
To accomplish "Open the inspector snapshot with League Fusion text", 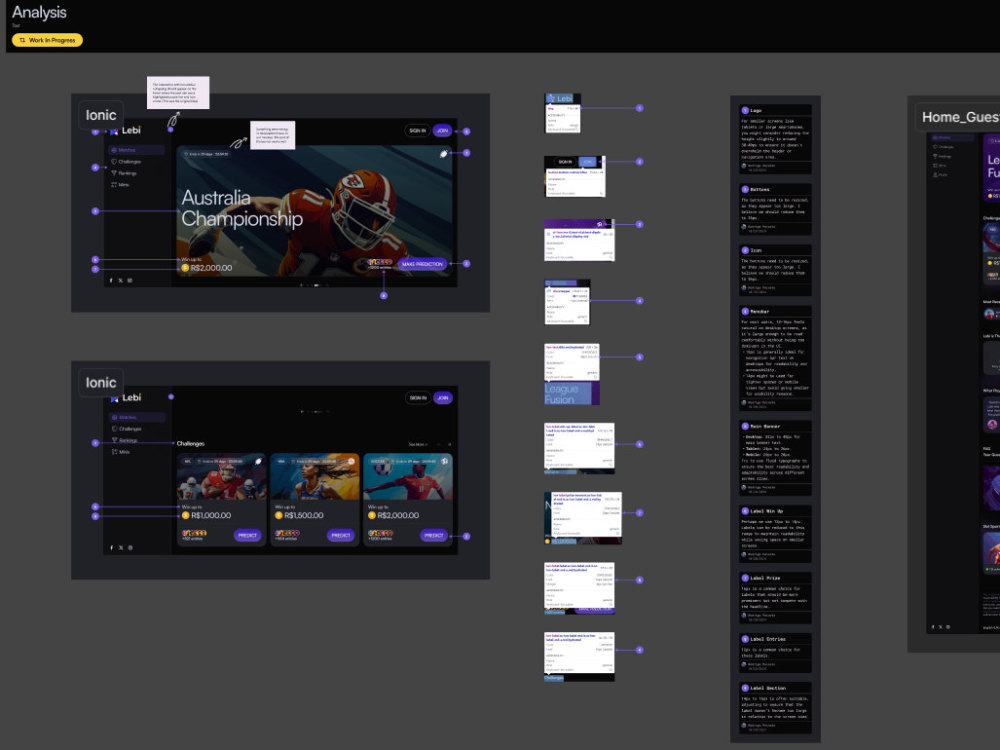I will [572, 374].
